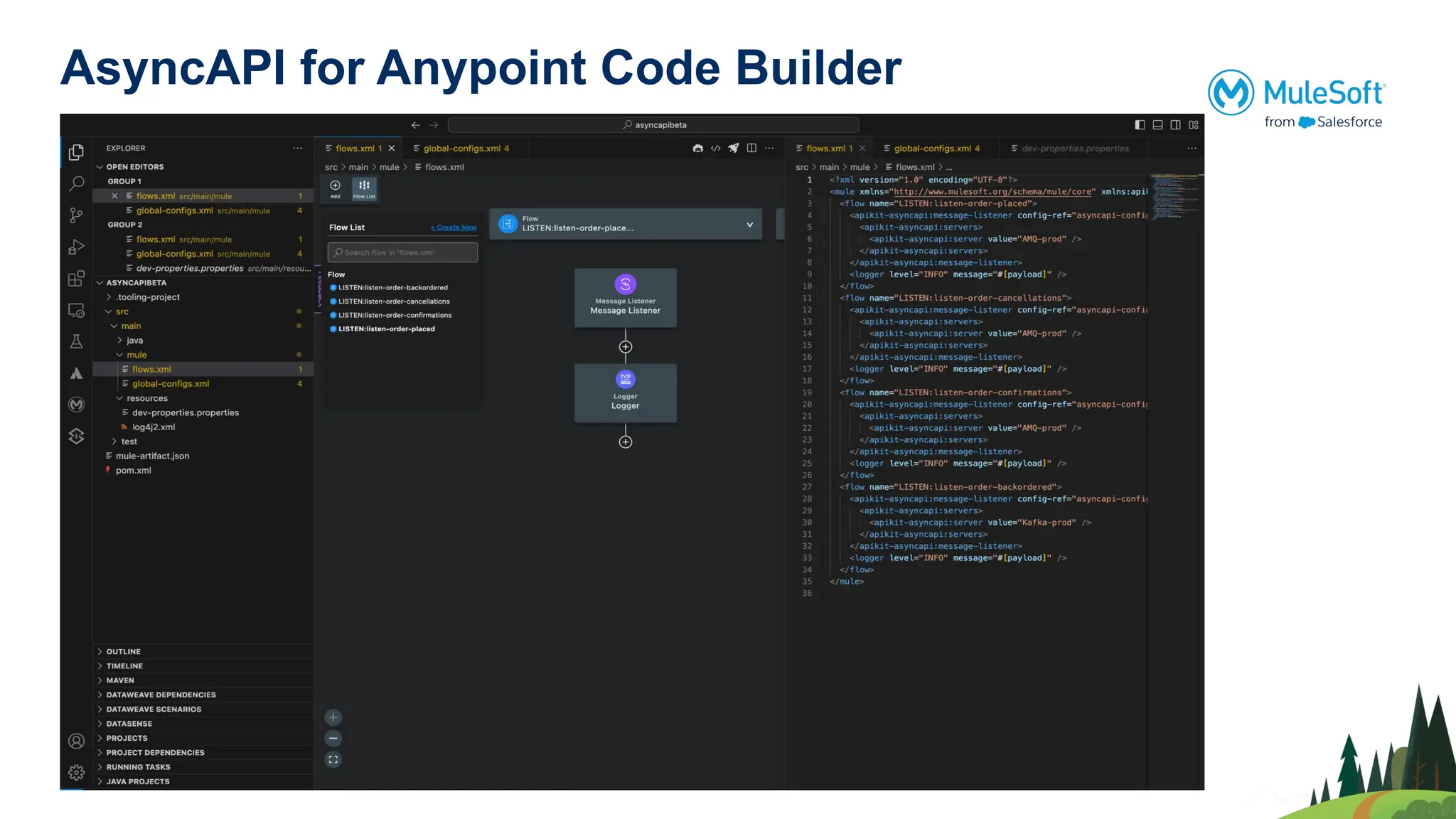Viewport: 1456px width, 819px height.
Task: Open right editor group more actions menu
Action: (1192, 149)
